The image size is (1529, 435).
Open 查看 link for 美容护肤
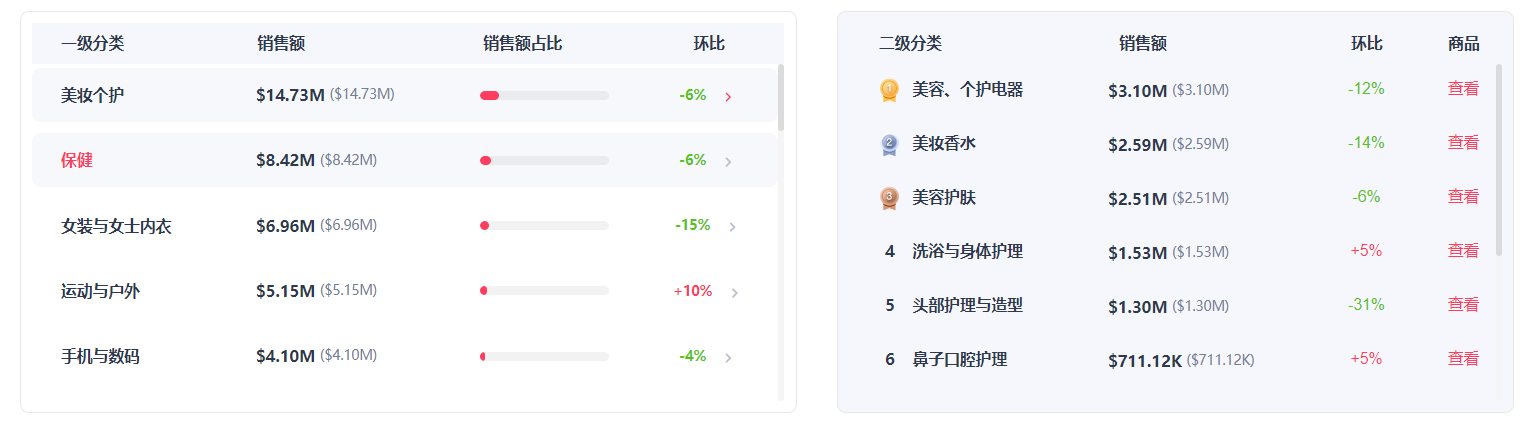click(x=1462, y=197)
